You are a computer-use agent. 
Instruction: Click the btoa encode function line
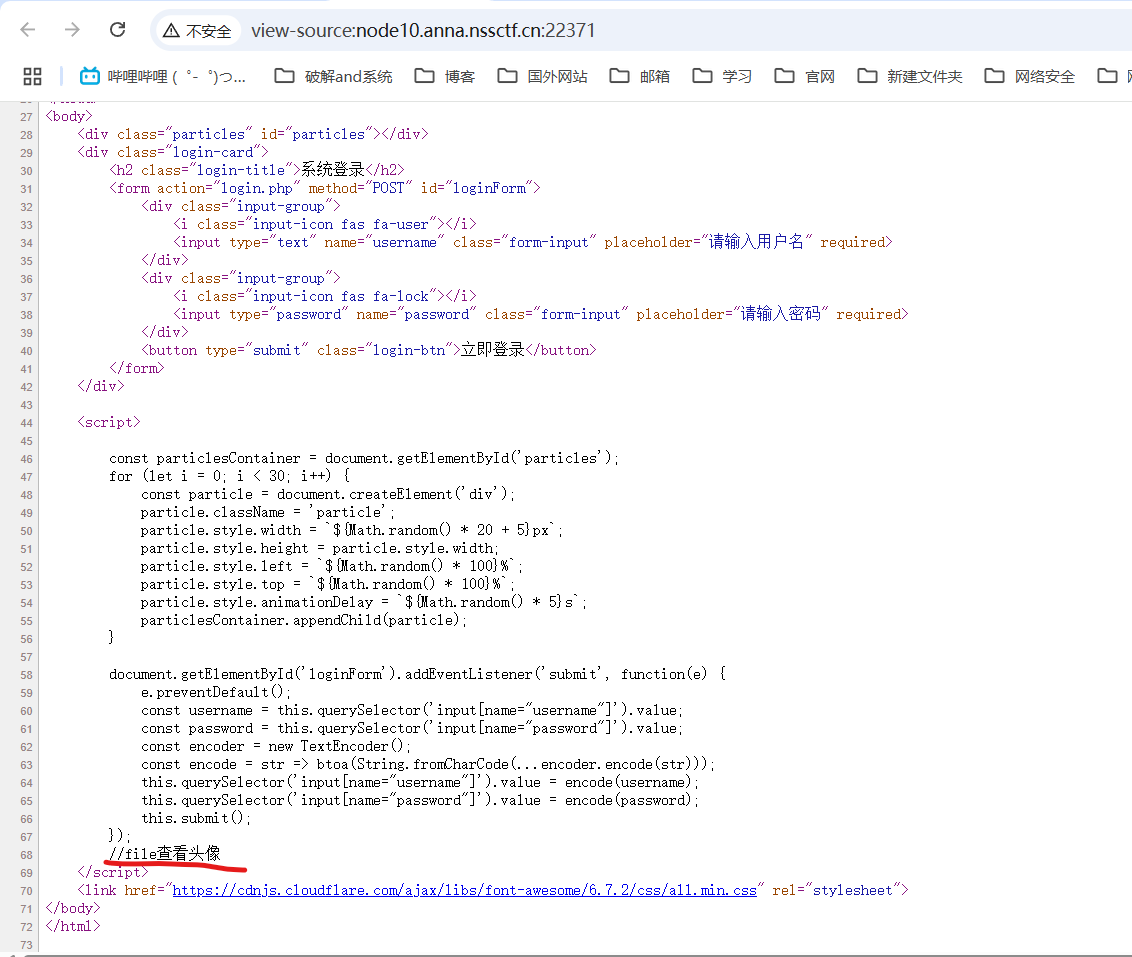427,764
